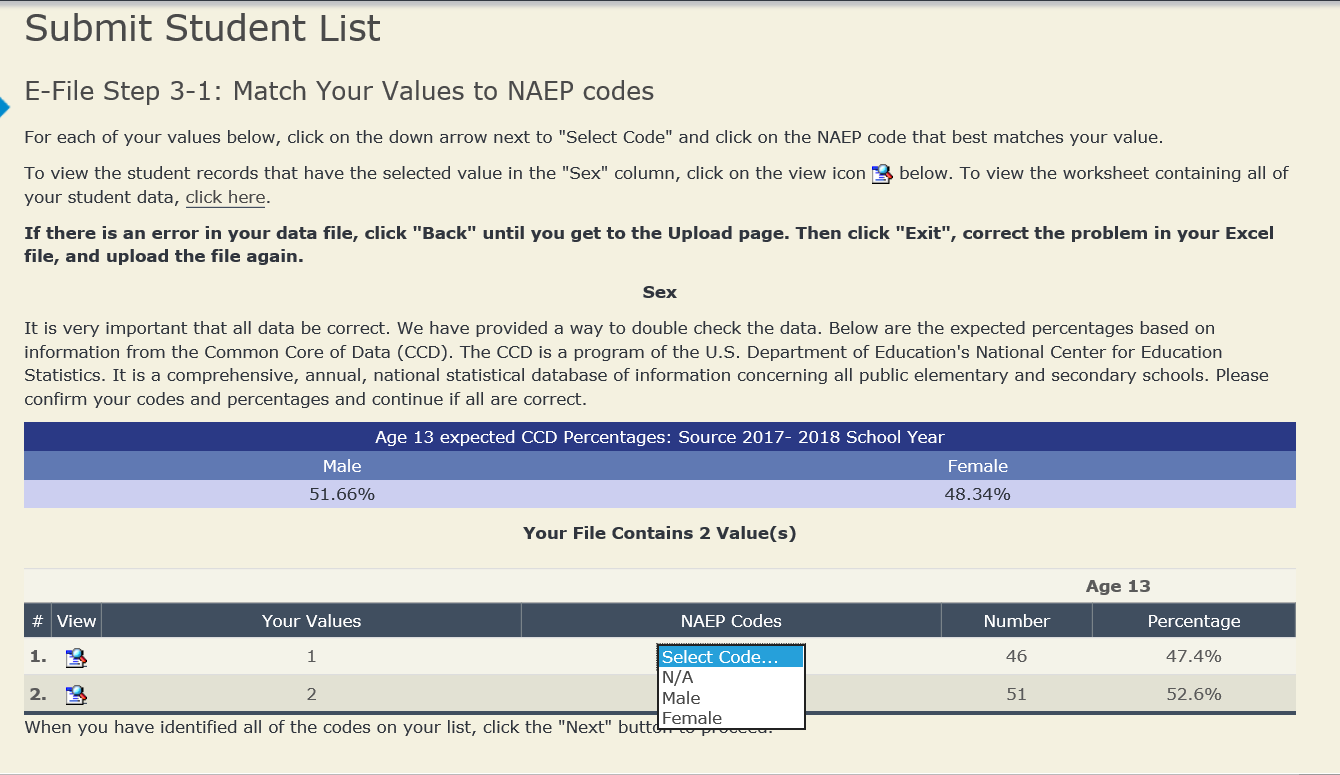Click the 52.6% percentage cell

1193,695
